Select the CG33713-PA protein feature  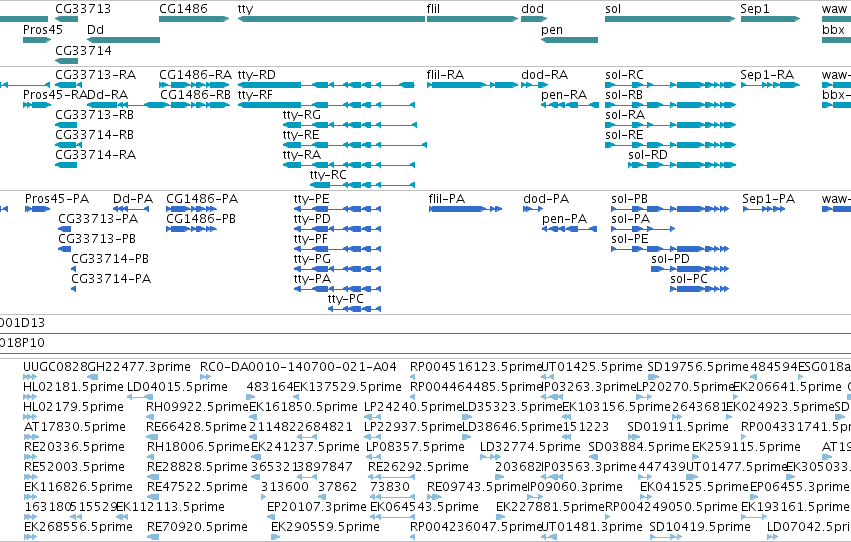pos(65,229)
